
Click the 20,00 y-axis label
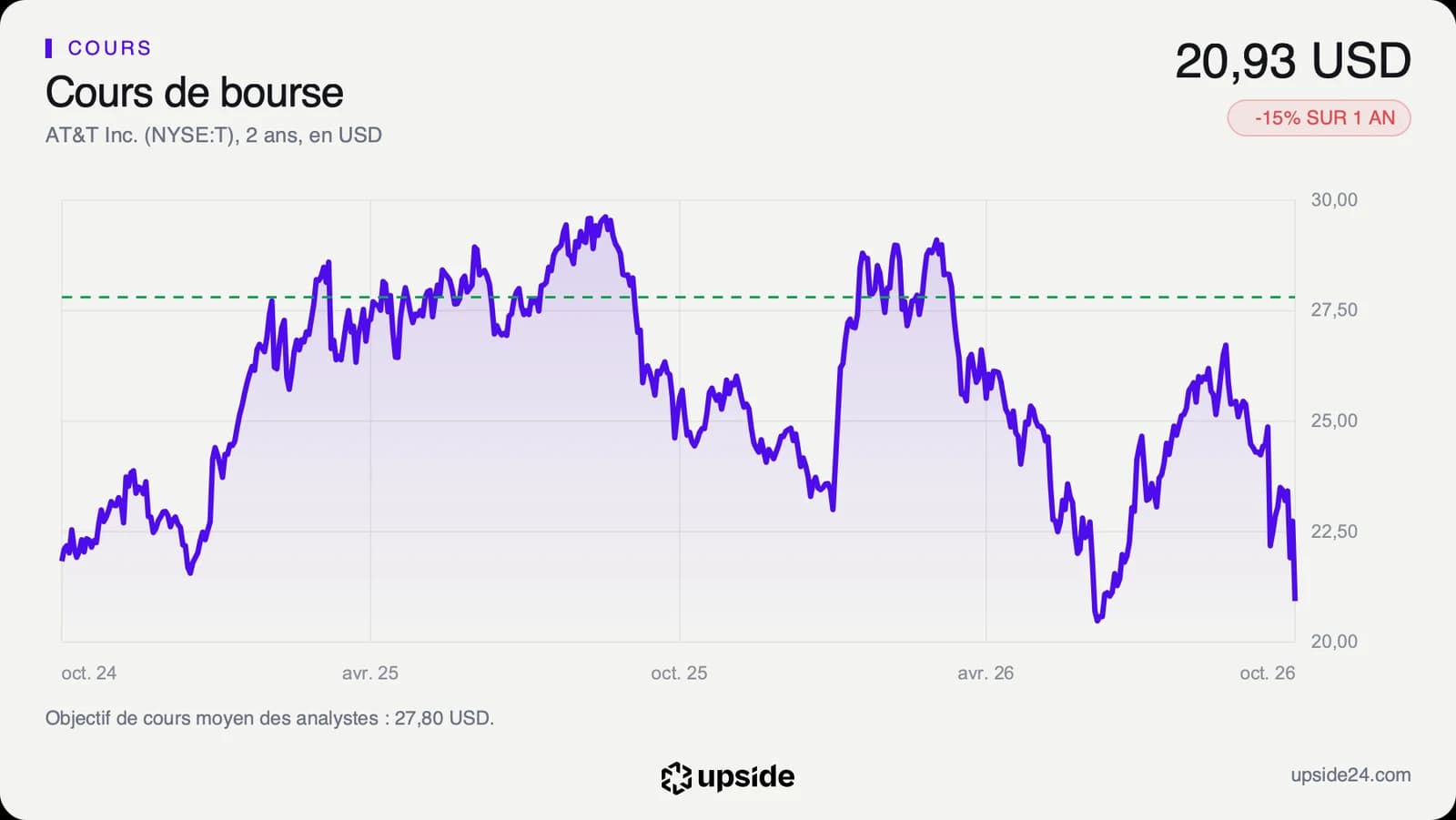[x=1334, y=642]
